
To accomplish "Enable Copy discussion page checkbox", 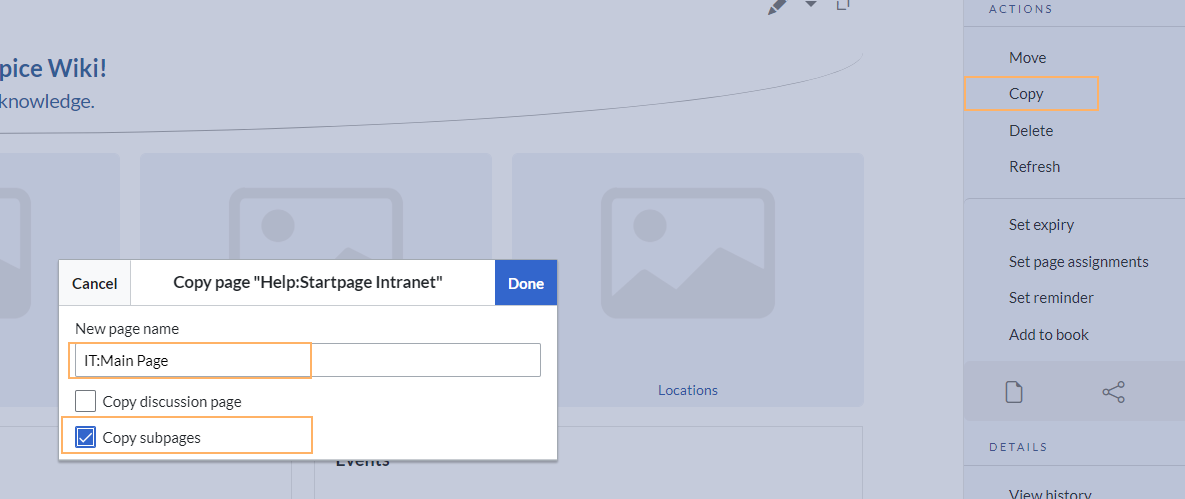I will [85, 401].
